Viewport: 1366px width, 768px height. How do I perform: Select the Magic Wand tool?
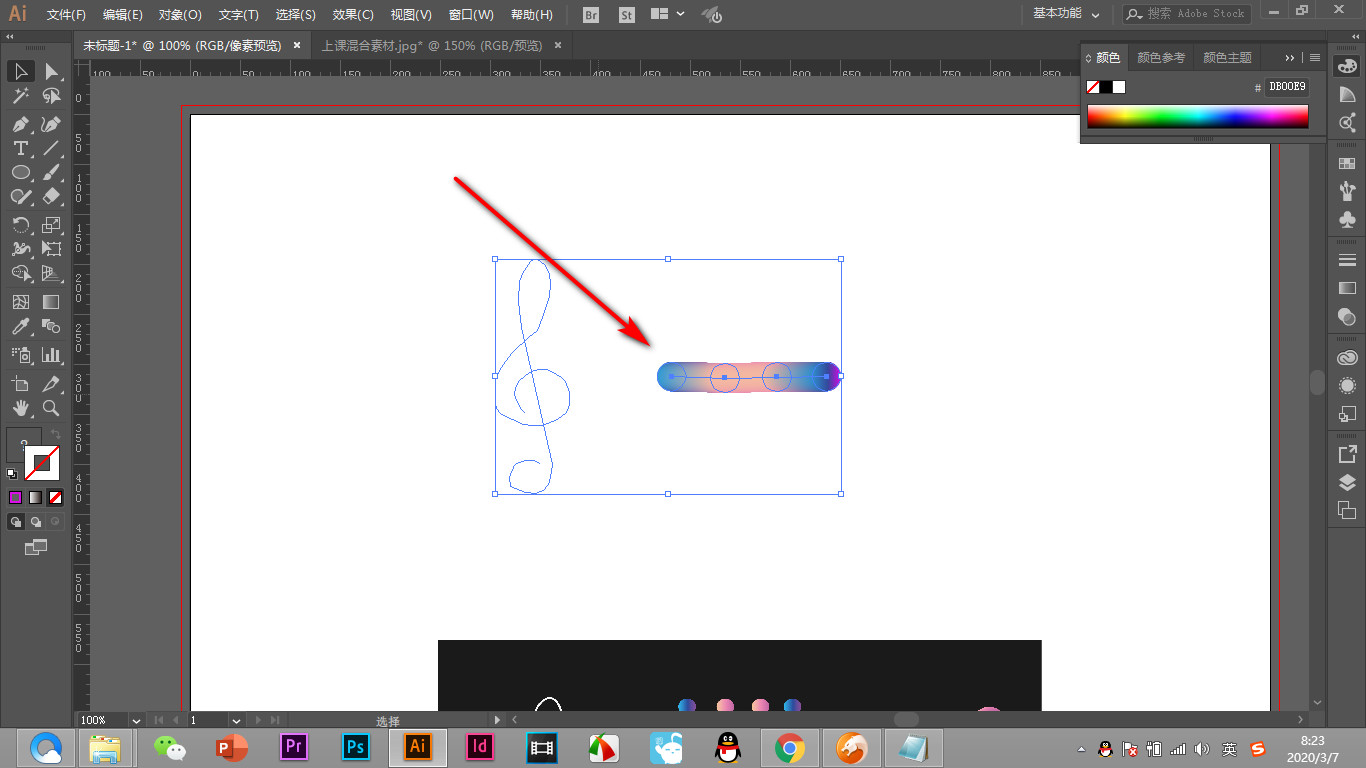point(20,97)
